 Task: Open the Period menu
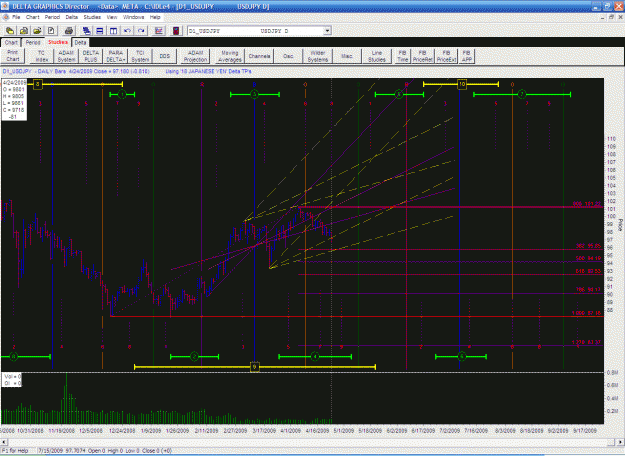(x=52, y=17)
